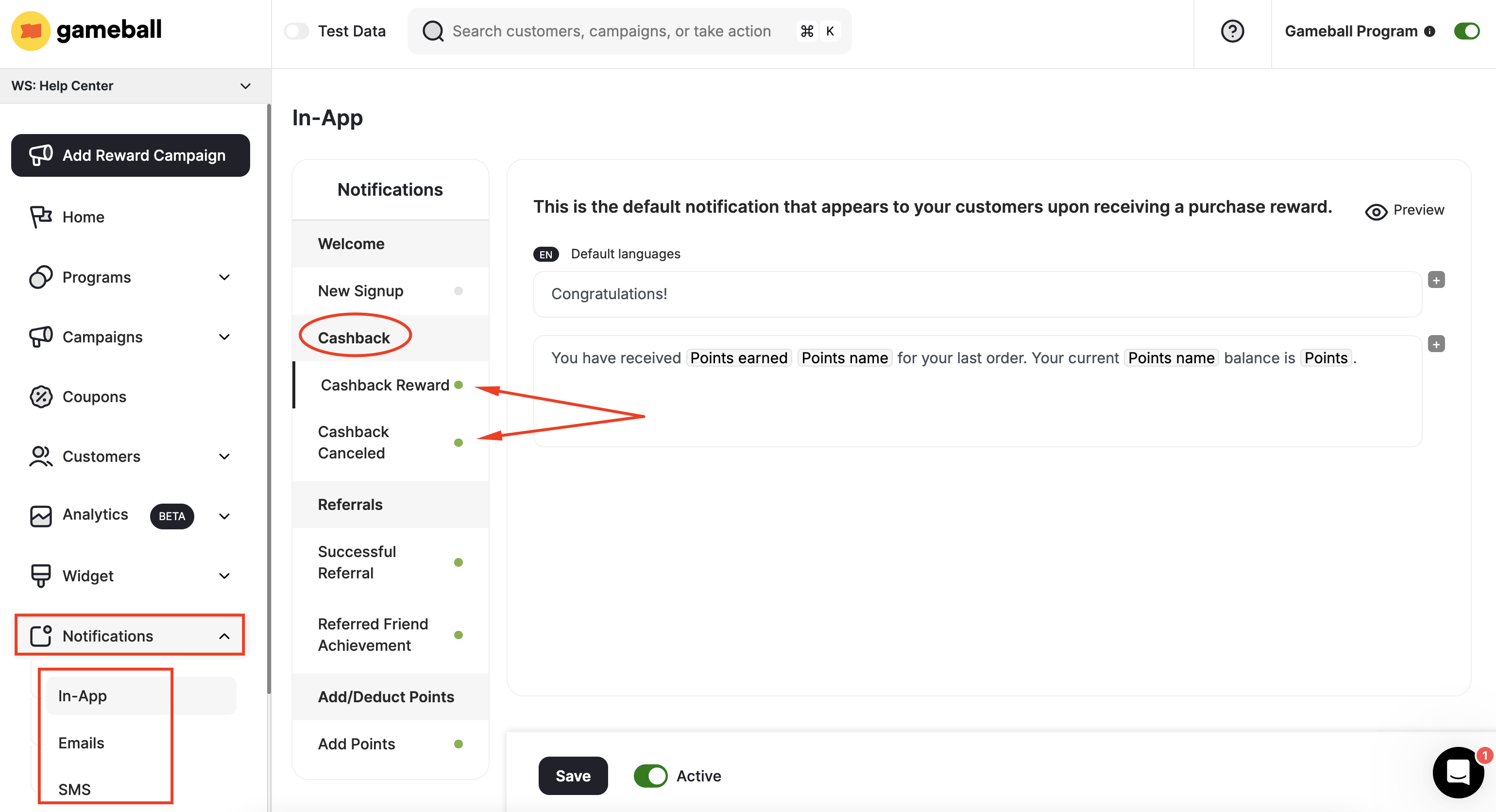
Task: Switch to the Emails notifications tab
Action: pos(81,742)
